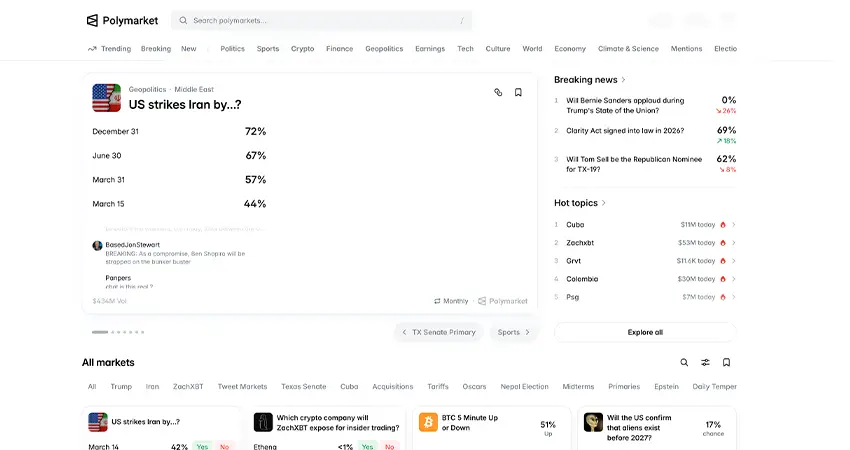This screenshot has height=450, width=850.
Task: Open search icon in All markets
Action: coord(684,362)
